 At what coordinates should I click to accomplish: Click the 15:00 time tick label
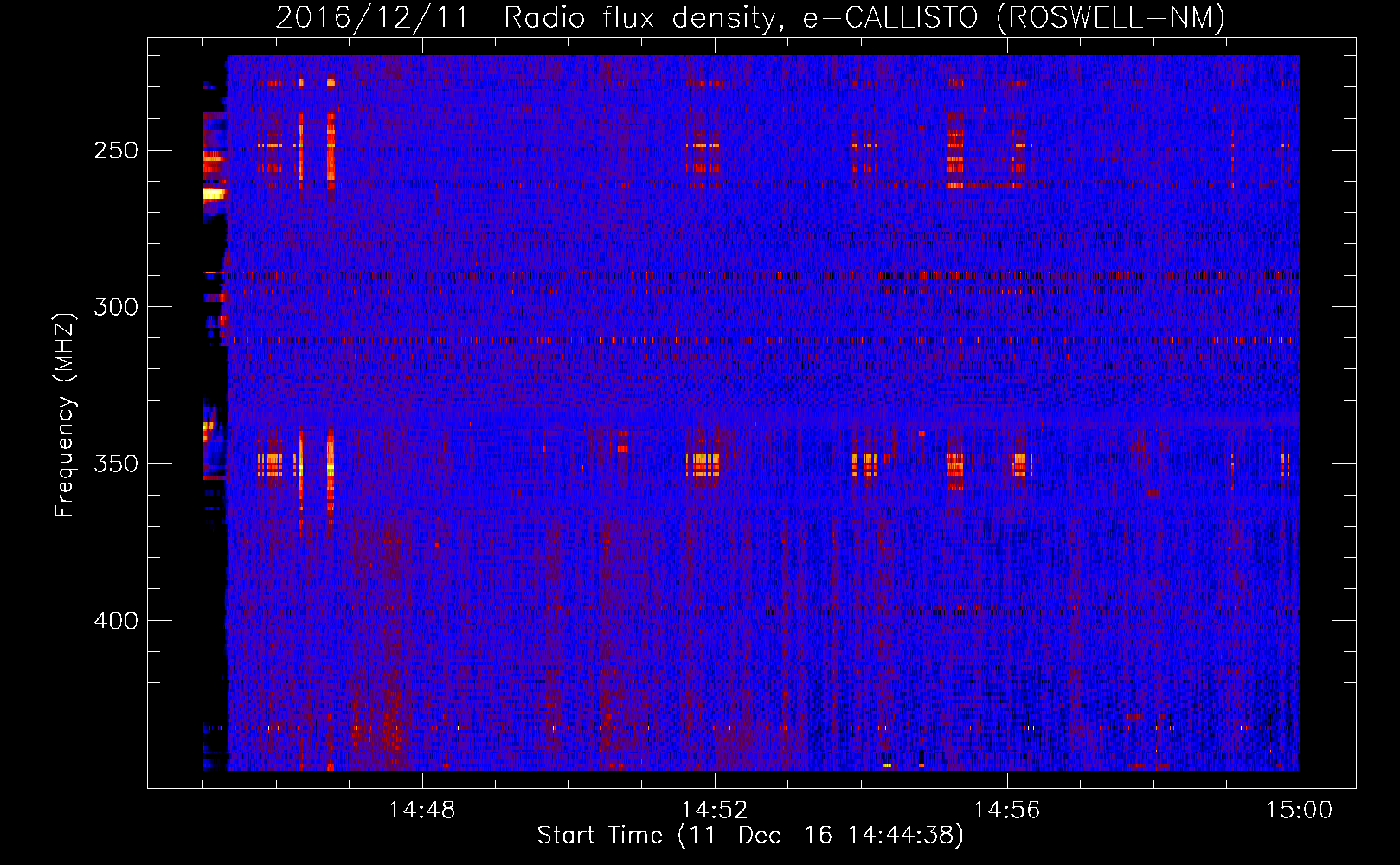coord(1300,811)
